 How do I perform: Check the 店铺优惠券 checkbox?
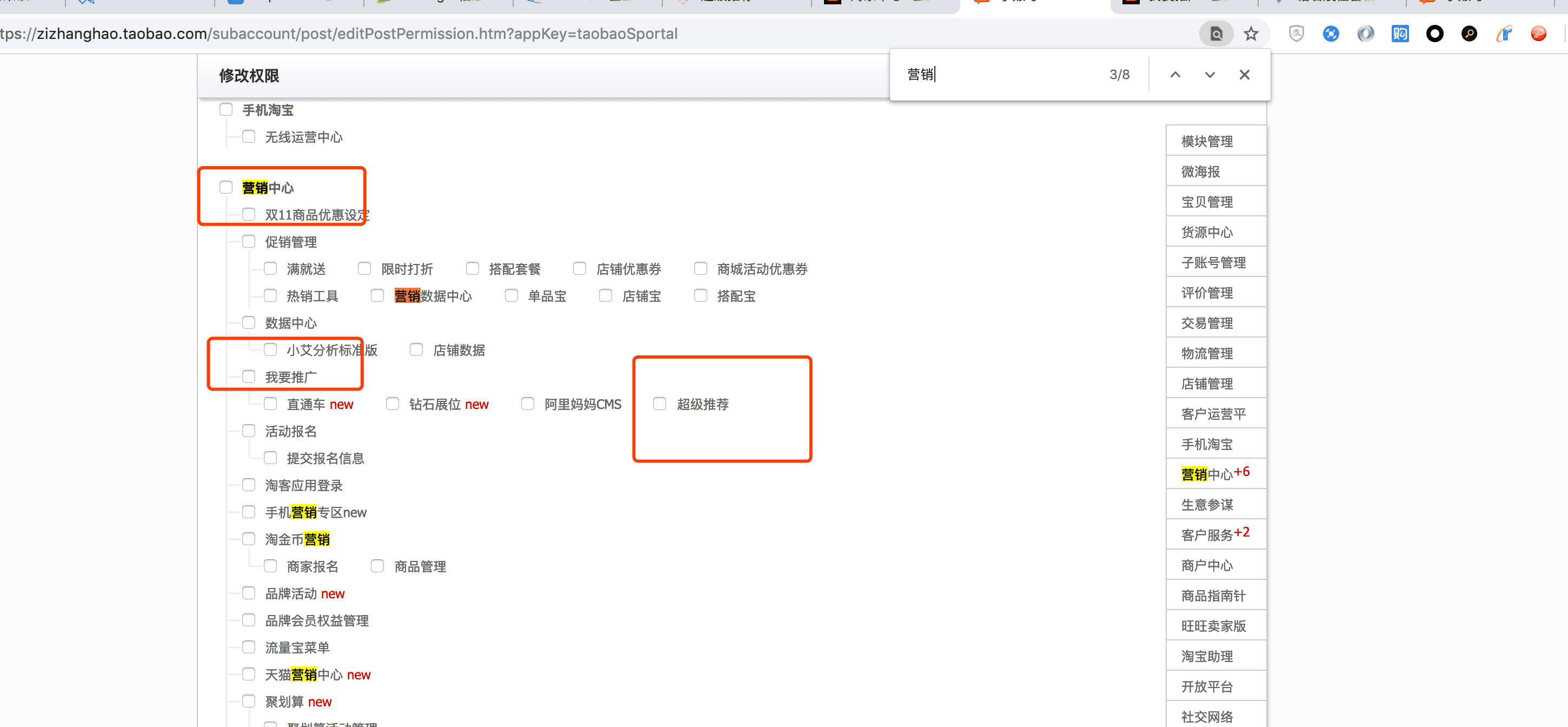580,268
